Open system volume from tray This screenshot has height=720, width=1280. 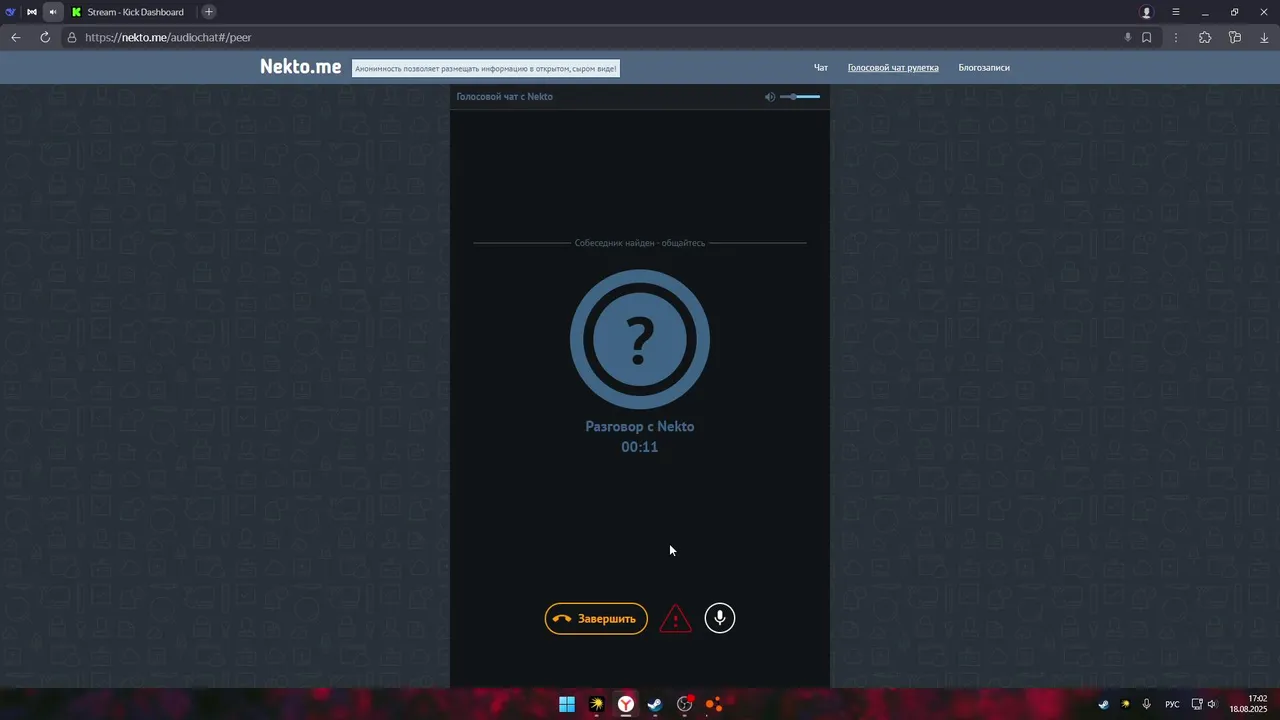[1212, 704]
